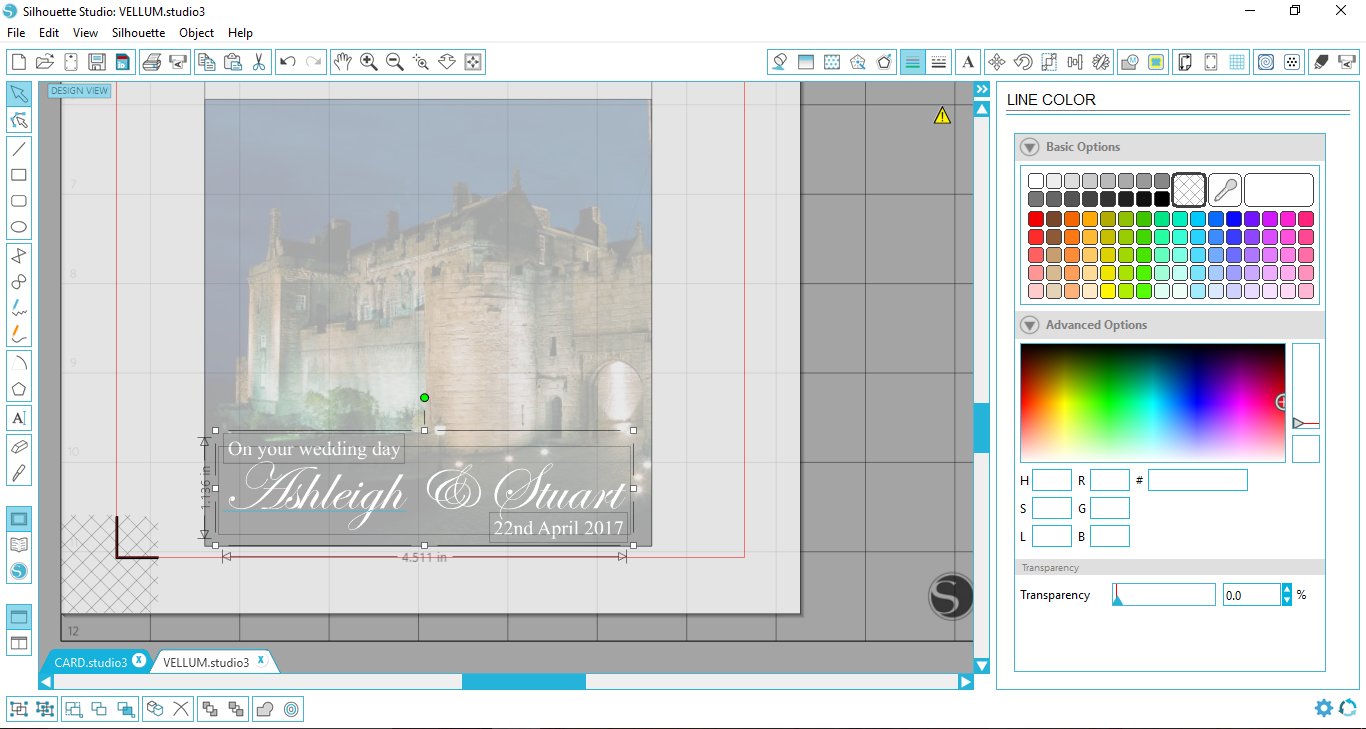Click the H hue value field
Screen dimensions: 1366x729
point(1051,480)
